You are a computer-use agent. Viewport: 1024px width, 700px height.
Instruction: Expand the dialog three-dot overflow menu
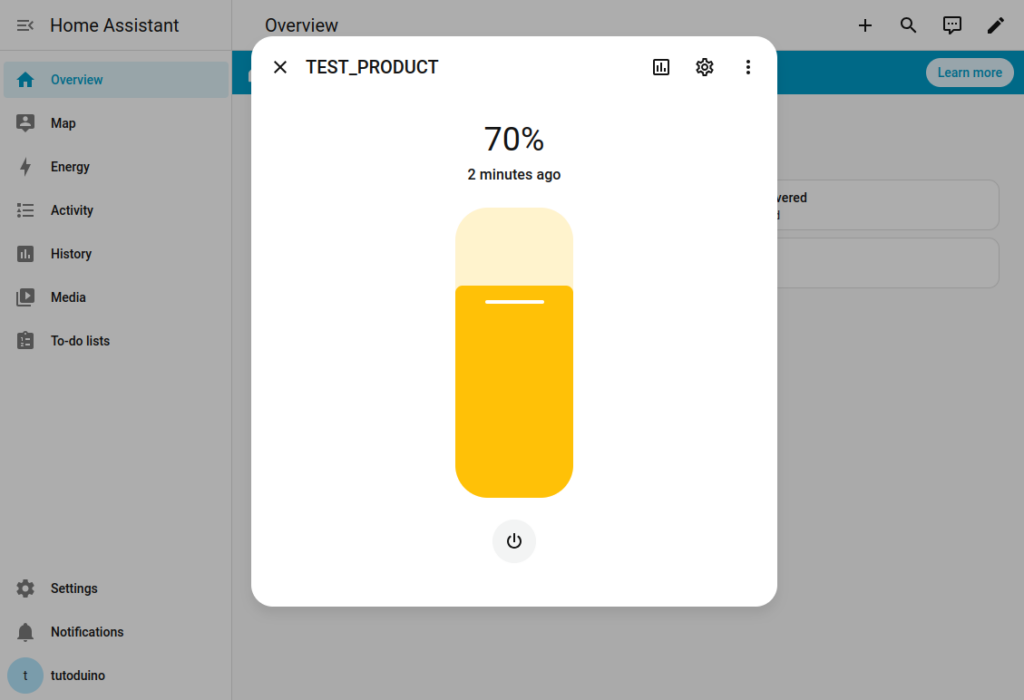pyautogui.click(x=748, y=67)
